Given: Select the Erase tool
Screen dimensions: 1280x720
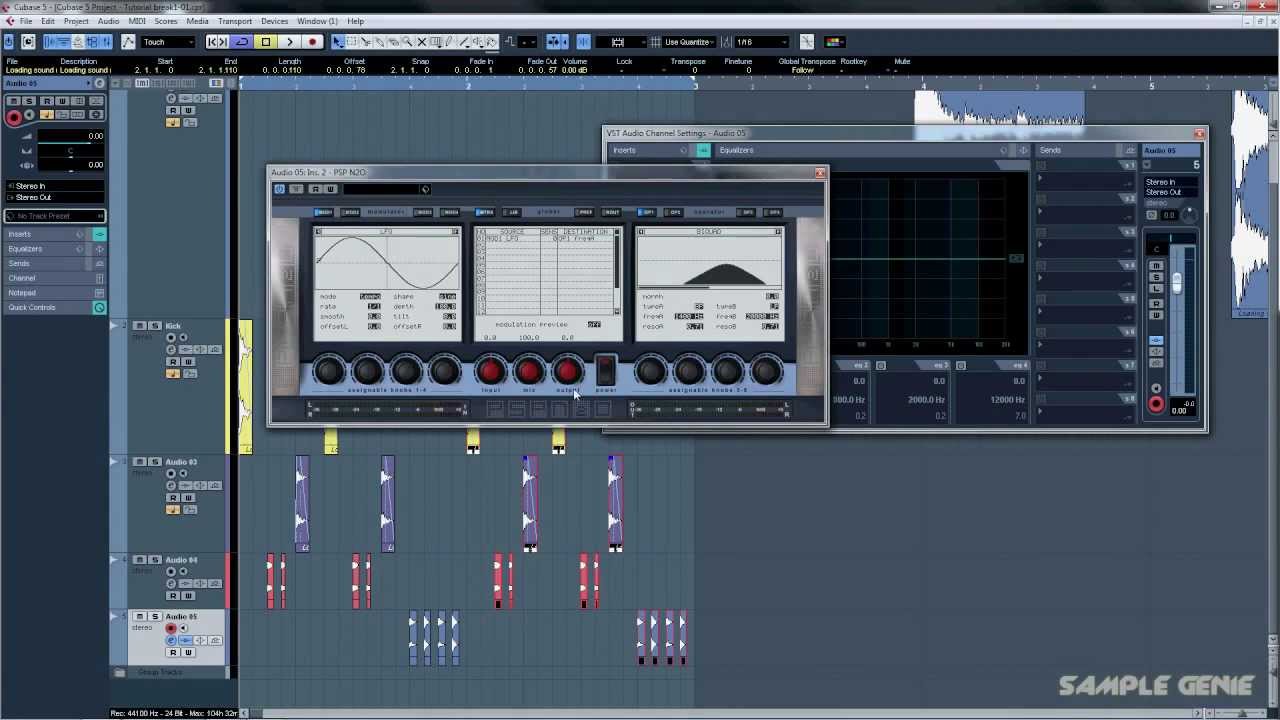Looking at the screenshot, I should pyautogui.click(x=393, y=42).
